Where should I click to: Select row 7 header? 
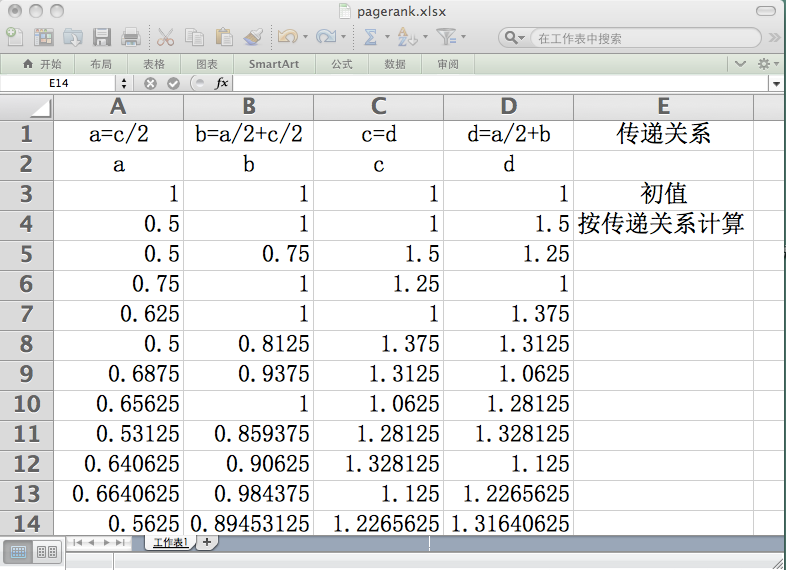coord(27,315)
